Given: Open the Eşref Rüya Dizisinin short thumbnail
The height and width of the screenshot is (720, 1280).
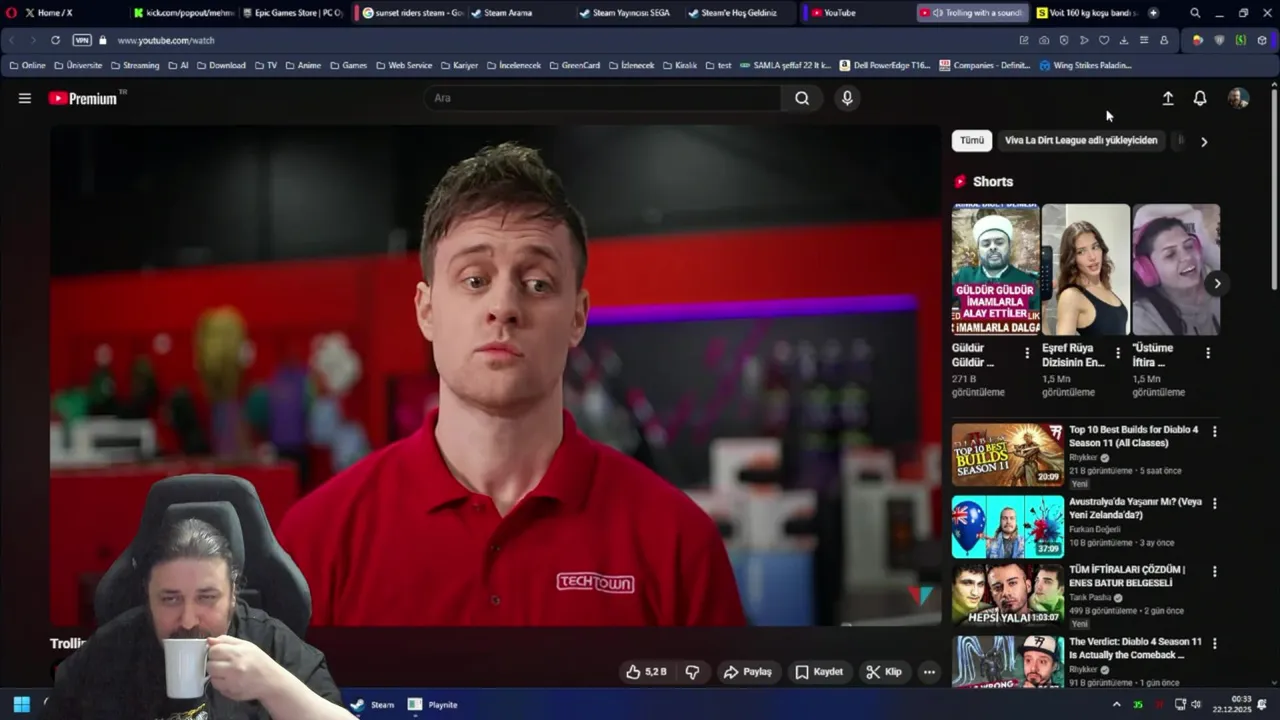Looking at the screenshot, I should pyautogui.click(x=1086, y=270).
